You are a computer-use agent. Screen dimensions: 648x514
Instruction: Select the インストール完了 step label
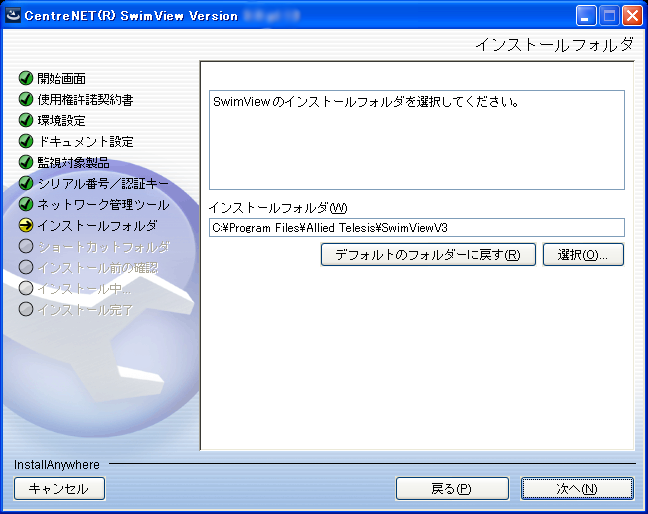click(x=86, y=310)
